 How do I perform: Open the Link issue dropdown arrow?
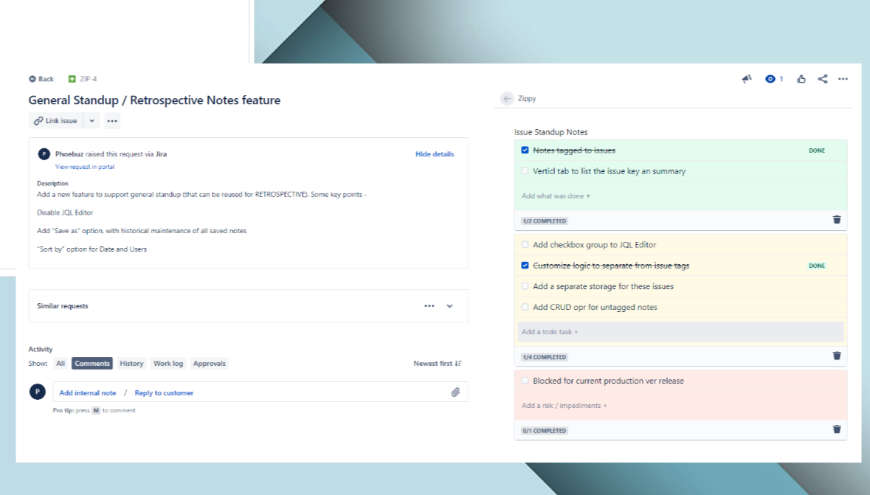(92, 120)
